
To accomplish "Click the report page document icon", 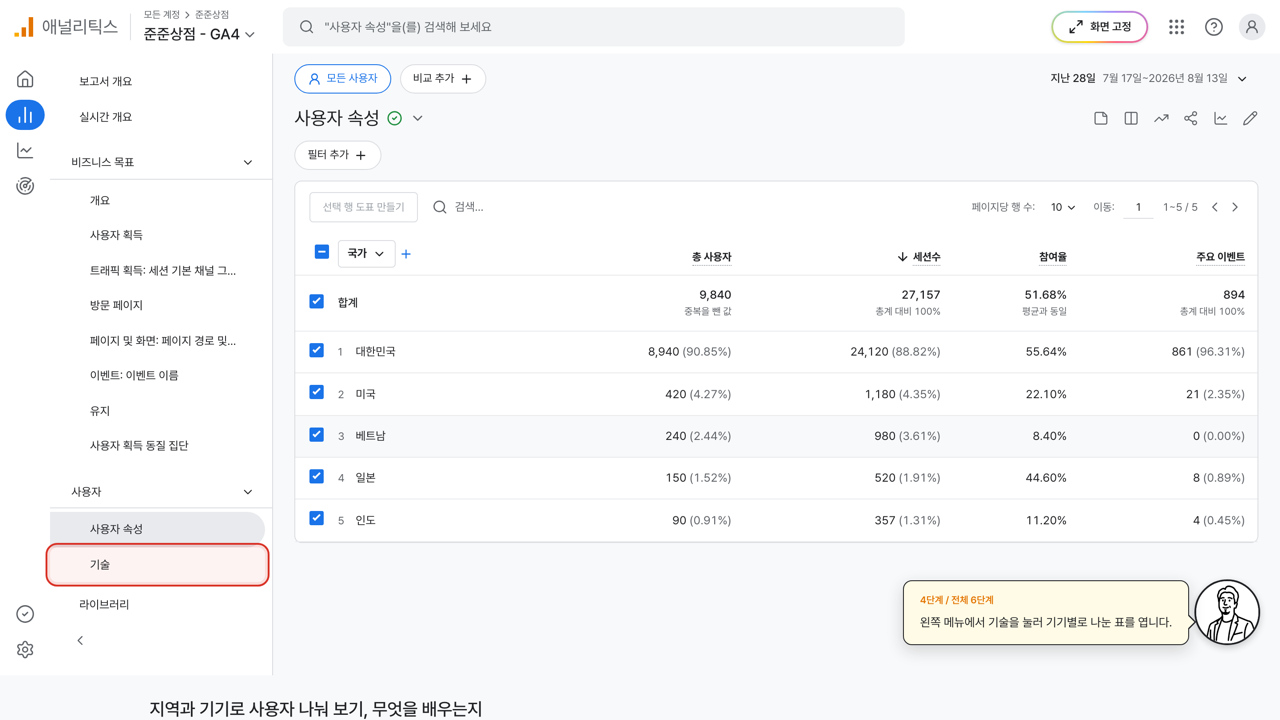I will [1101, 118].
